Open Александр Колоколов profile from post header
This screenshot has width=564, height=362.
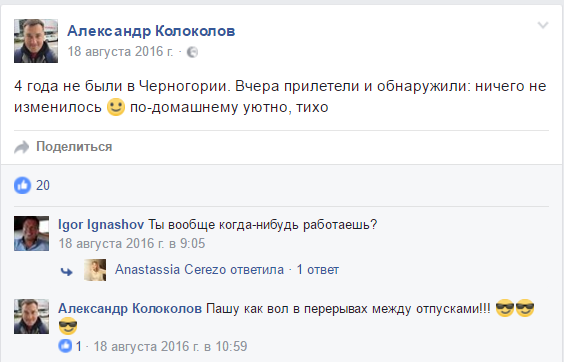151,31
